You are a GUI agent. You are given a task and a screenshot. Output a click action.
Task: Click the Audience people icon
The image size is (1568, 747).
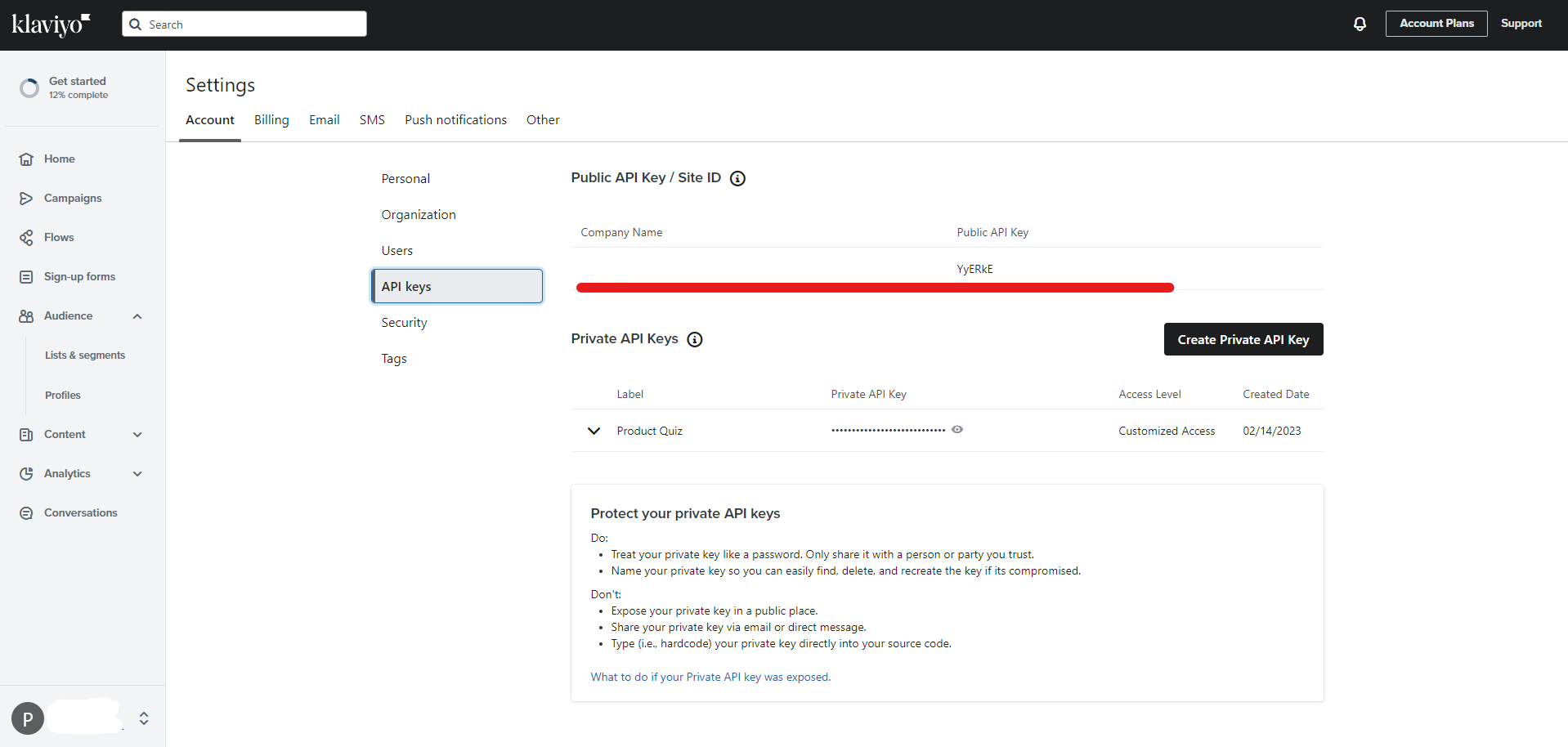click(26, 316)
